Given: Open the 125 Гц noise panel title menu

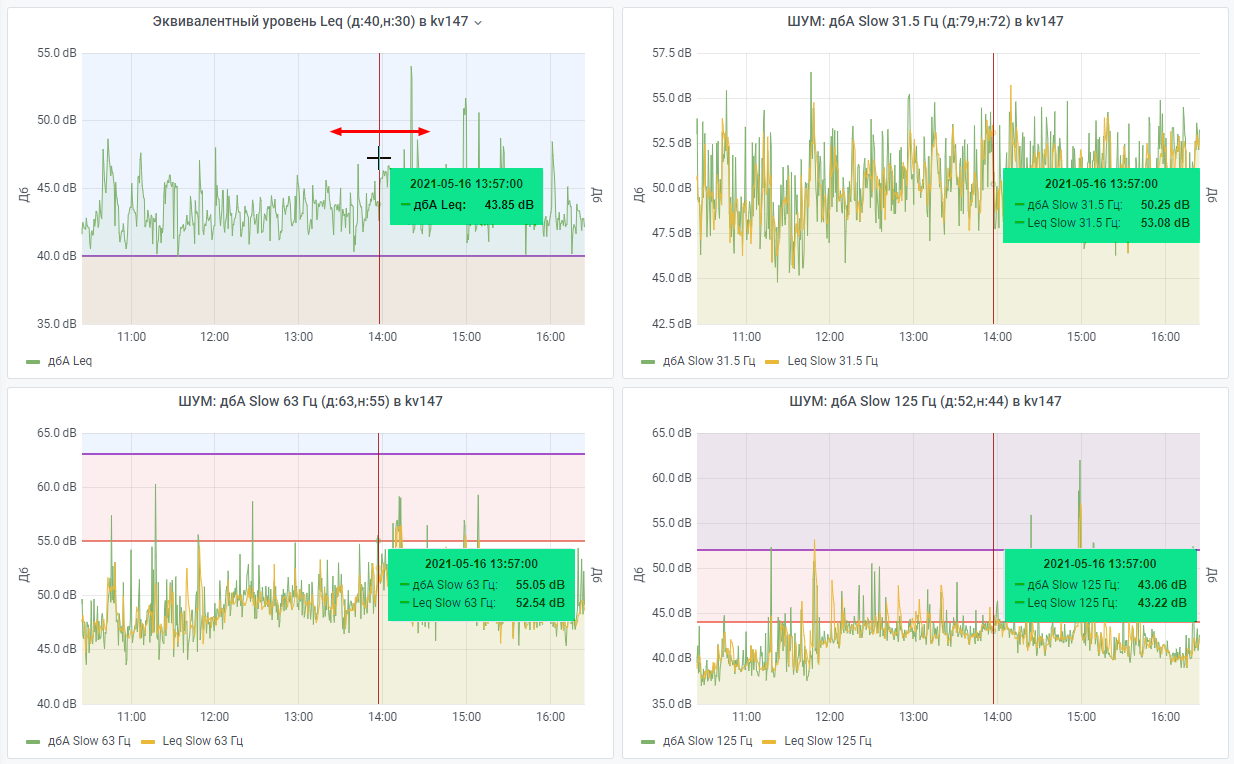Looking at the screenshot, I should click(x=925, y=401).
